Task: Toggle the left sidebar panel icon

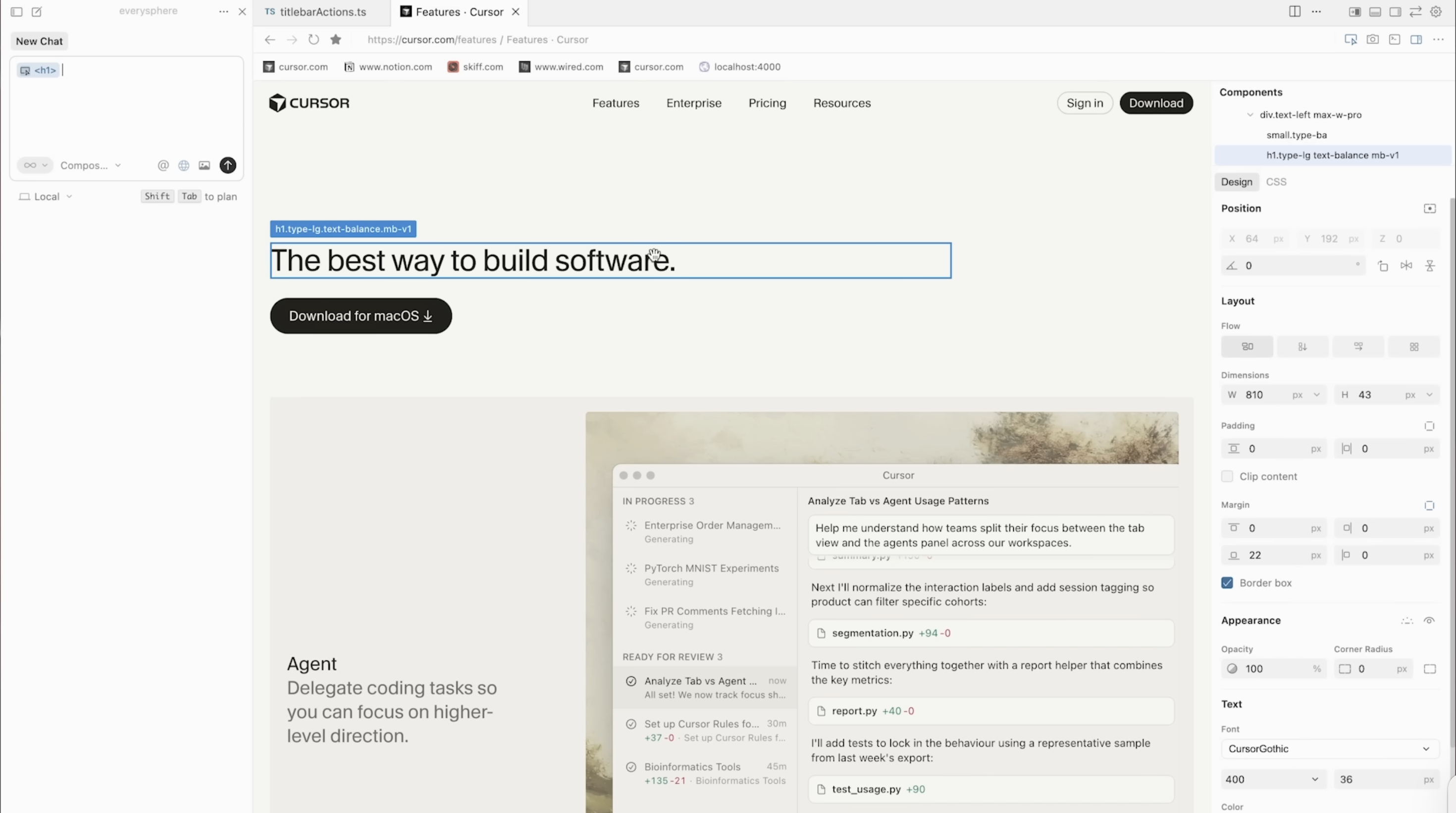Action: click(x=16, y=11)
